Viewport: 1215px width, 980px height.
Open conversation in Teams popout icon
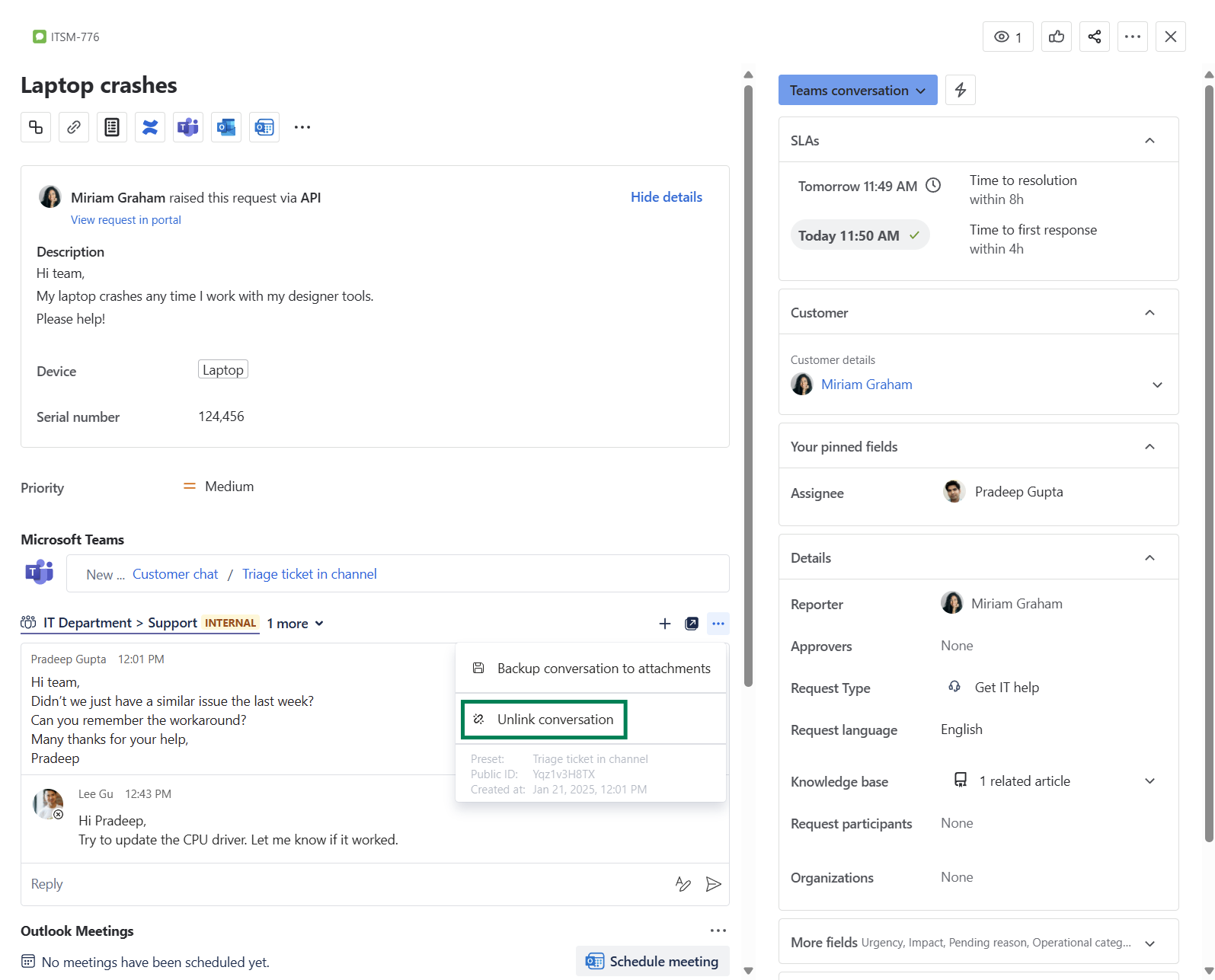point(691,624)
